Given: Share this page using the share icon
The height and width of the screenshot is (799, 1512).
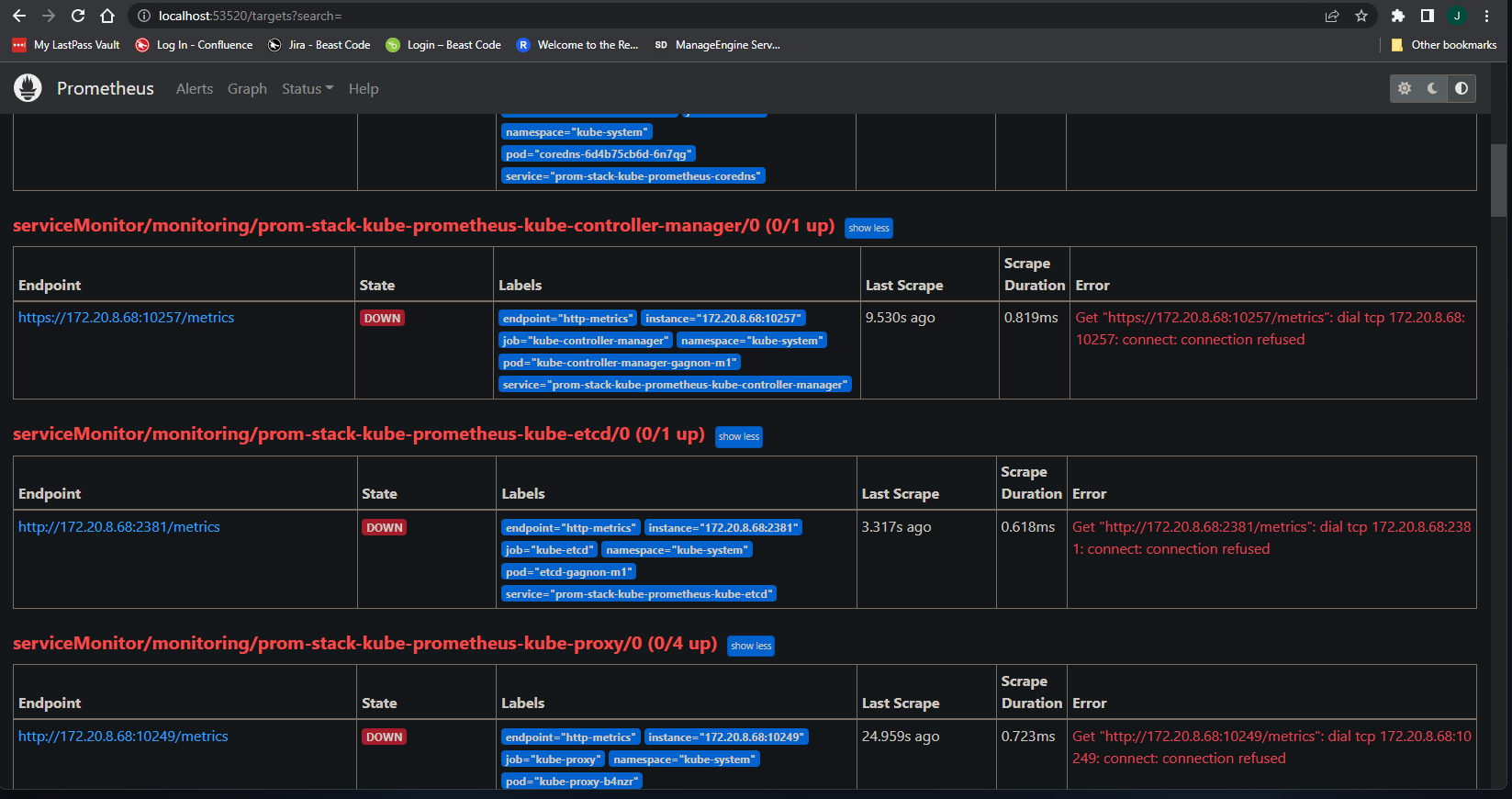Looking at the screenshot, I should pos(1332,16).
